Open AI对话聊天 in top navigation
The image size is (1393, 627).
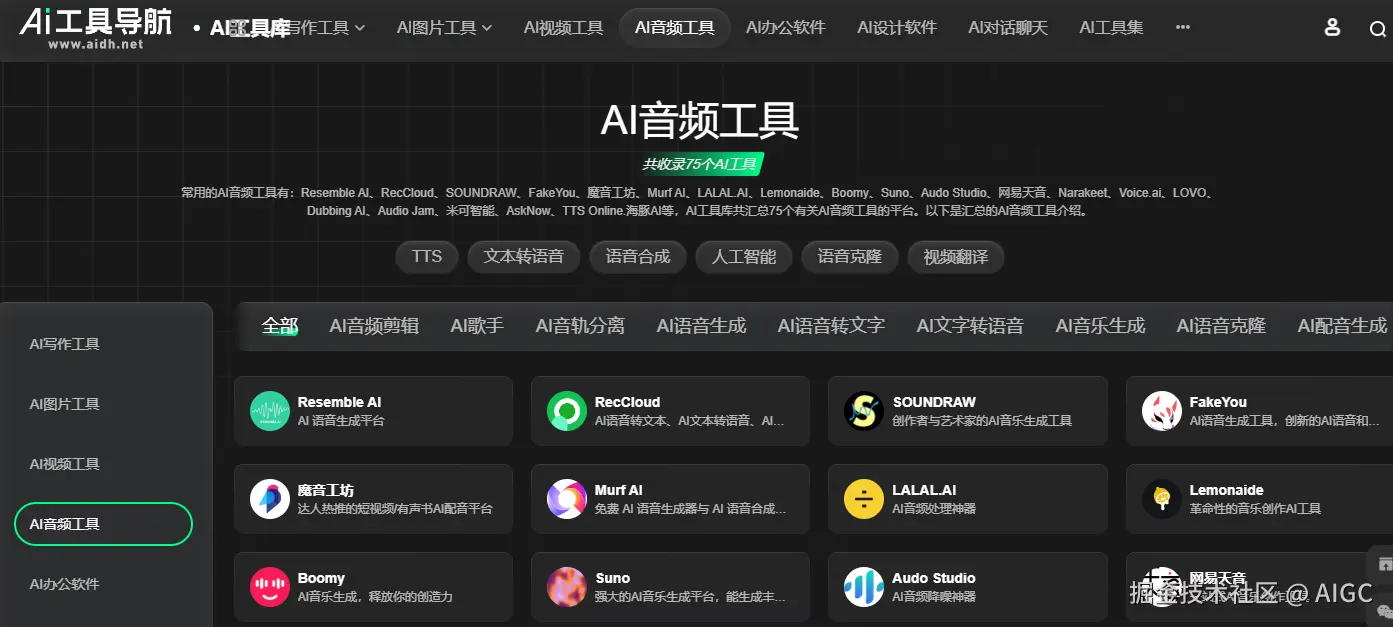(x=1008, y=28)
